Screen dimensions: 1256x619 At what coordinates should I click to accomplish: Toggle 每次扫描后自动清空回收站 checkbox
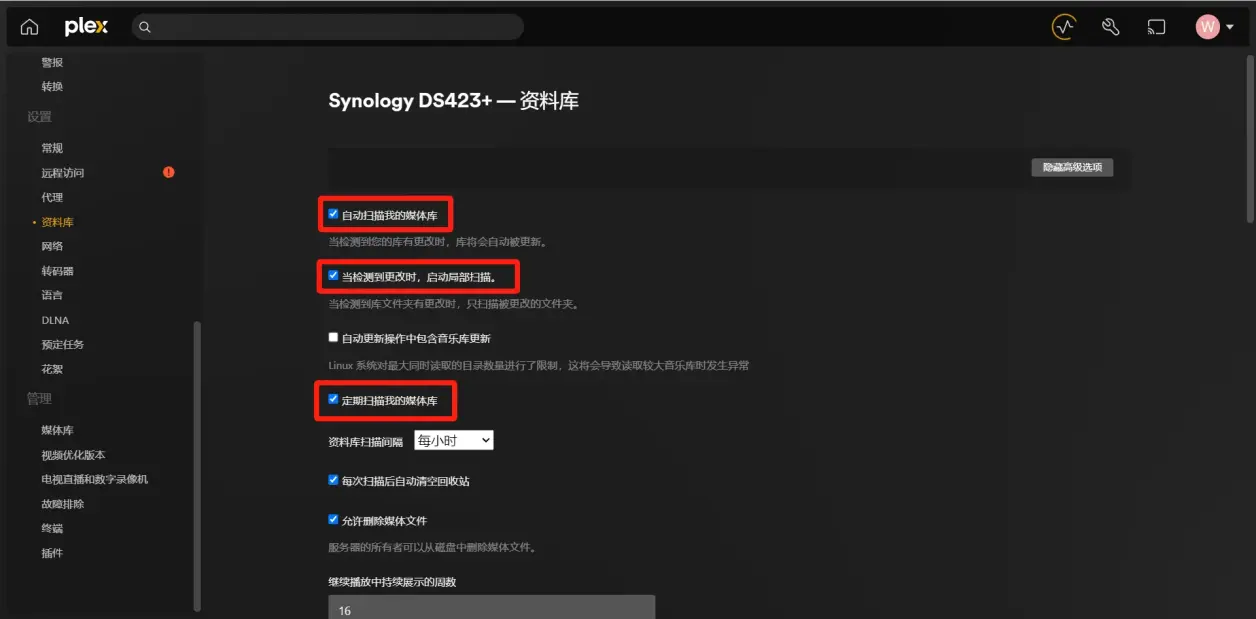(334, 480)
